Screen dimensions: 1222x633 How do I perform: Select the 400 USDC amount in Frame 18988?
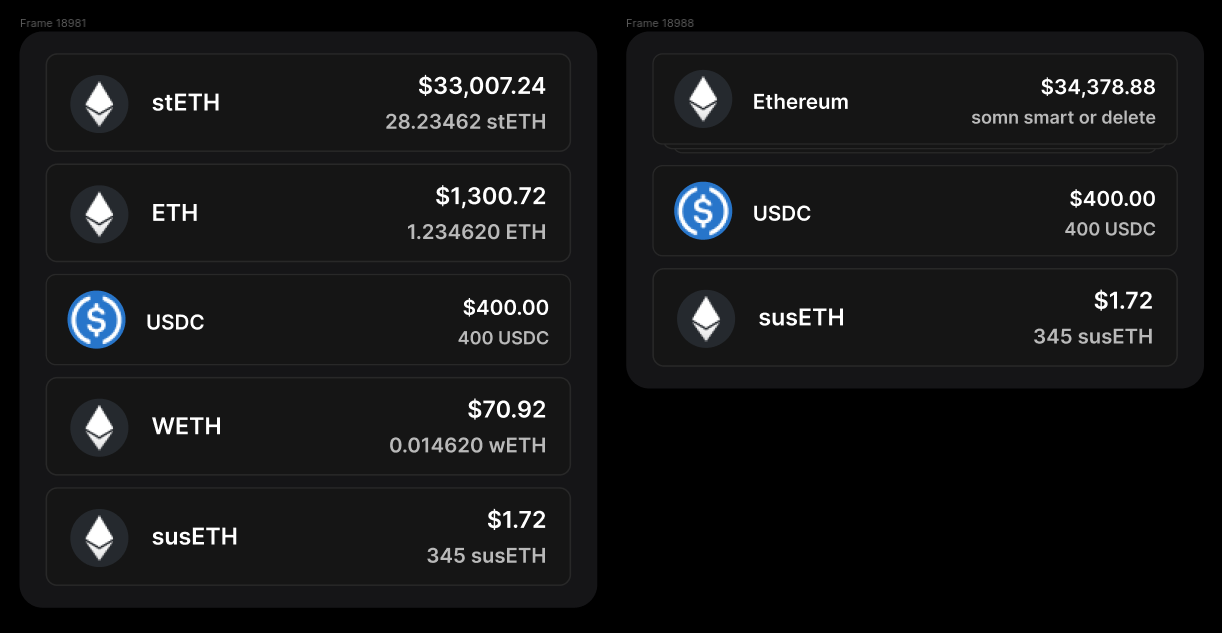[1110, 229]
